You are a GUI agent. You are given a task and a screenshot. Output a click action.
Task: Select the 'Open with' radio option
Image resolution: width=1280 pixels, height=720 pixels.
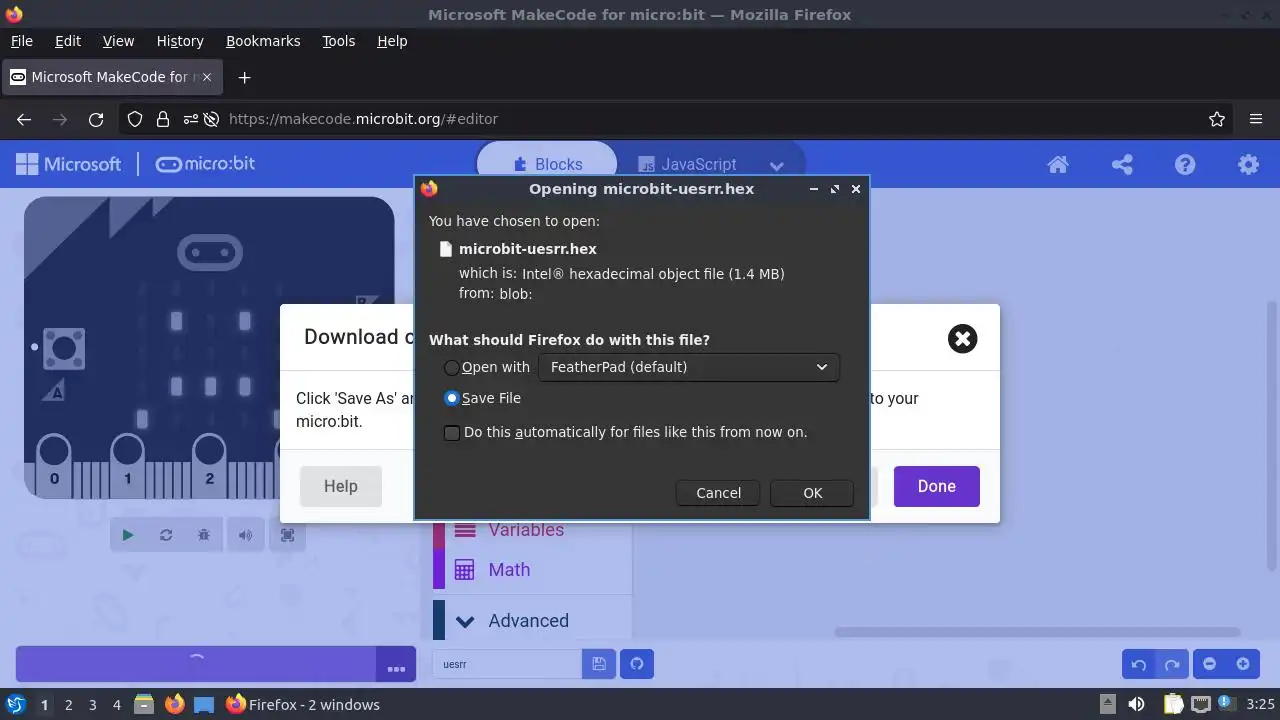[452, 368]
